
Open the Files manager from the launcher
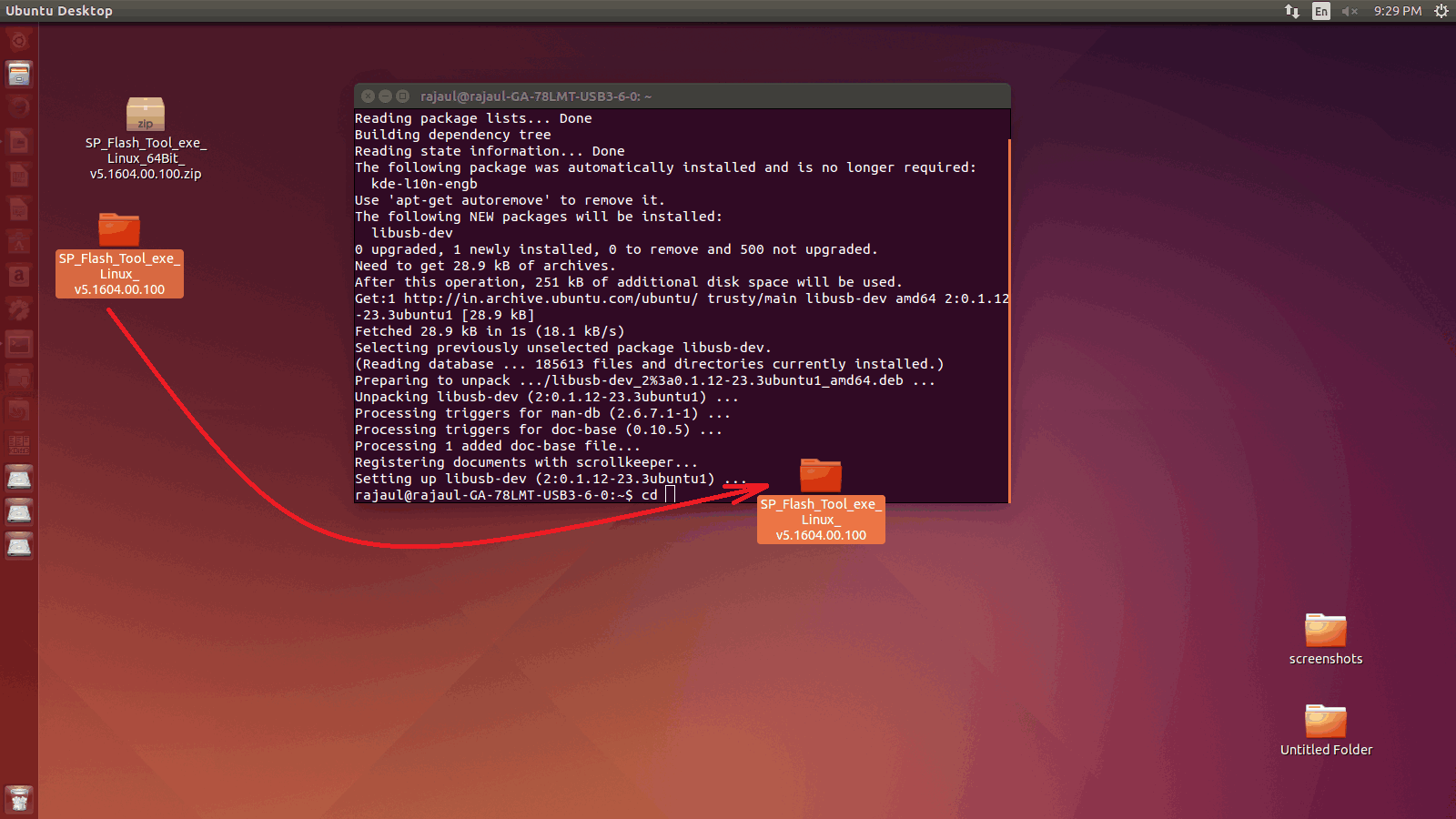(19, 74)
